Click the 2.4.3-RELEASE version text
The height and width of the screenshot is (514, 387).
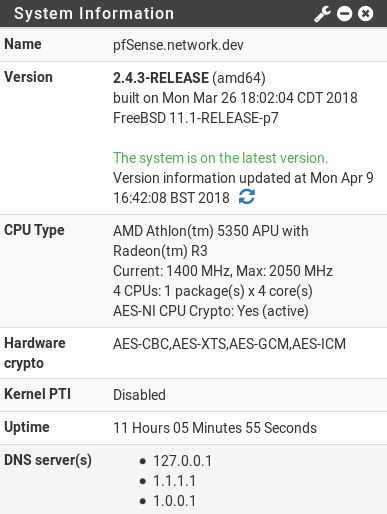[x=161, y=78]
